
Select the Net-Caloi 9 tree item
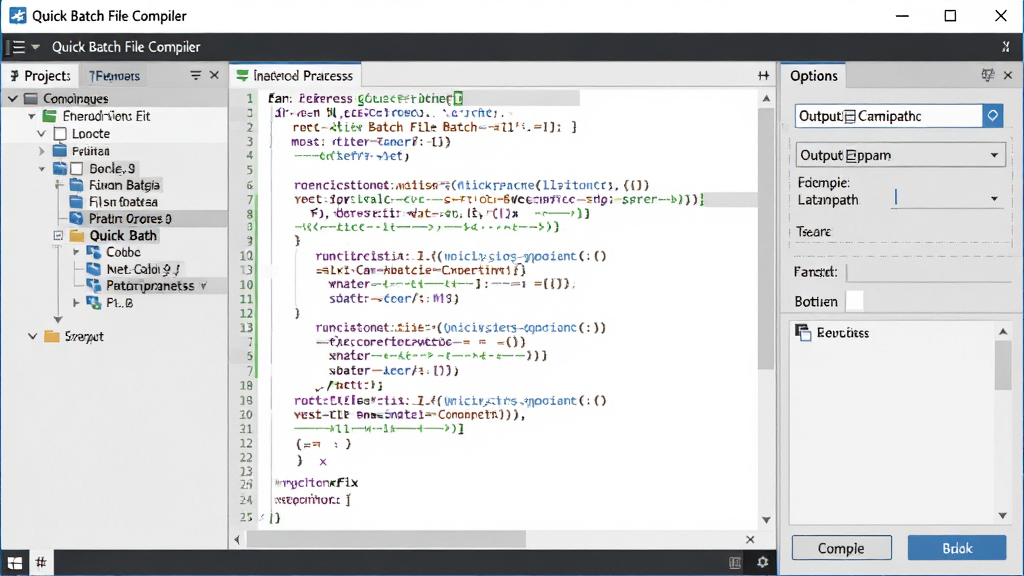tap(142, 269)
